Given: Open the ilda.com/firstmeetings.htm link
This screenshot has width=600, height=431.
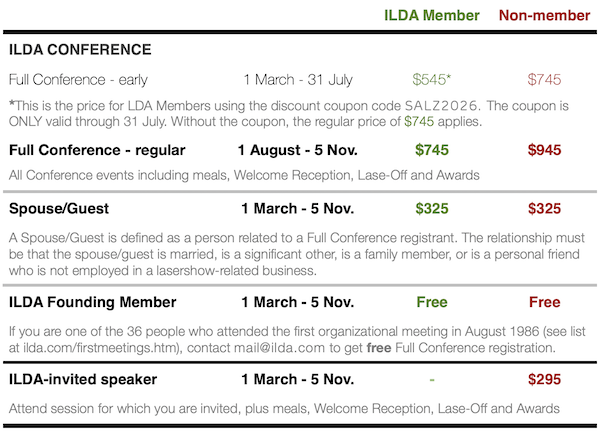Looking at the screenshot, I should 101,348.
